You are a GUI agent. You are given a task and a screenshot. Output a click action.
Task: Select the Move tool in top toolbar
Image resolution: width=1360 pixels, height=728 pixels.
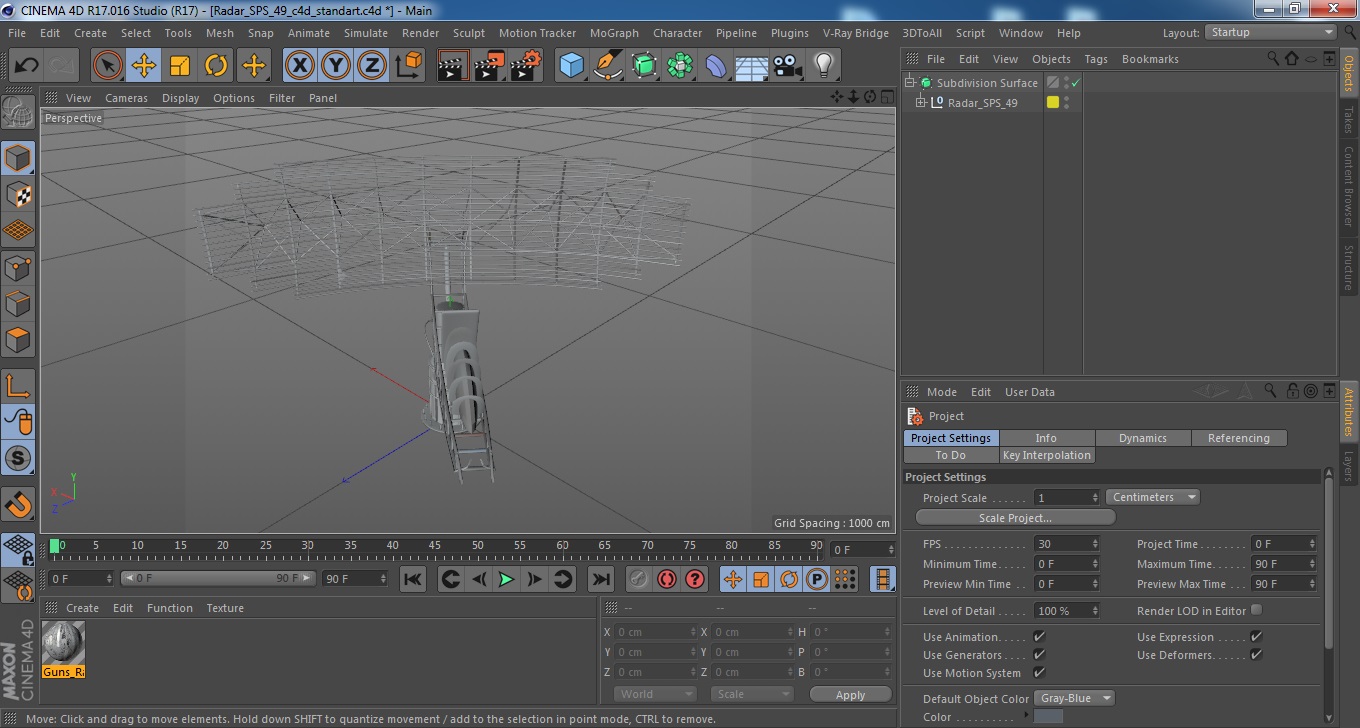(x=143, y=66)
